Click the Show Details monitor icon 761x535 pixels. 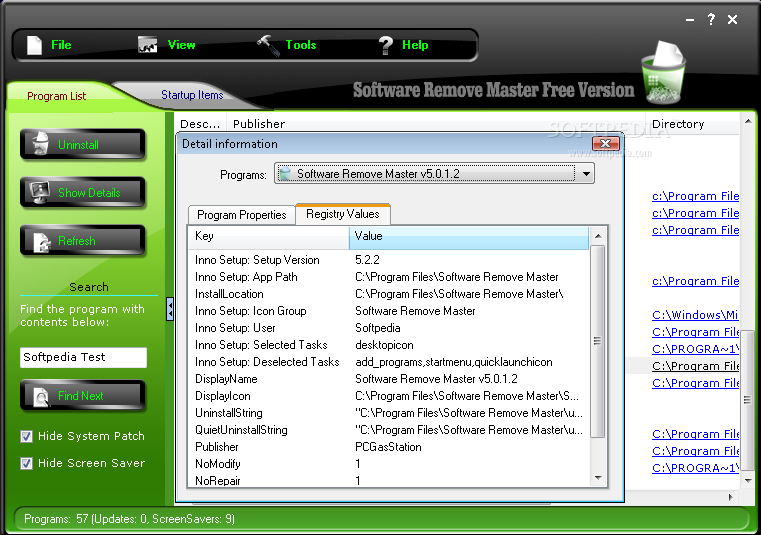(40, 192)
